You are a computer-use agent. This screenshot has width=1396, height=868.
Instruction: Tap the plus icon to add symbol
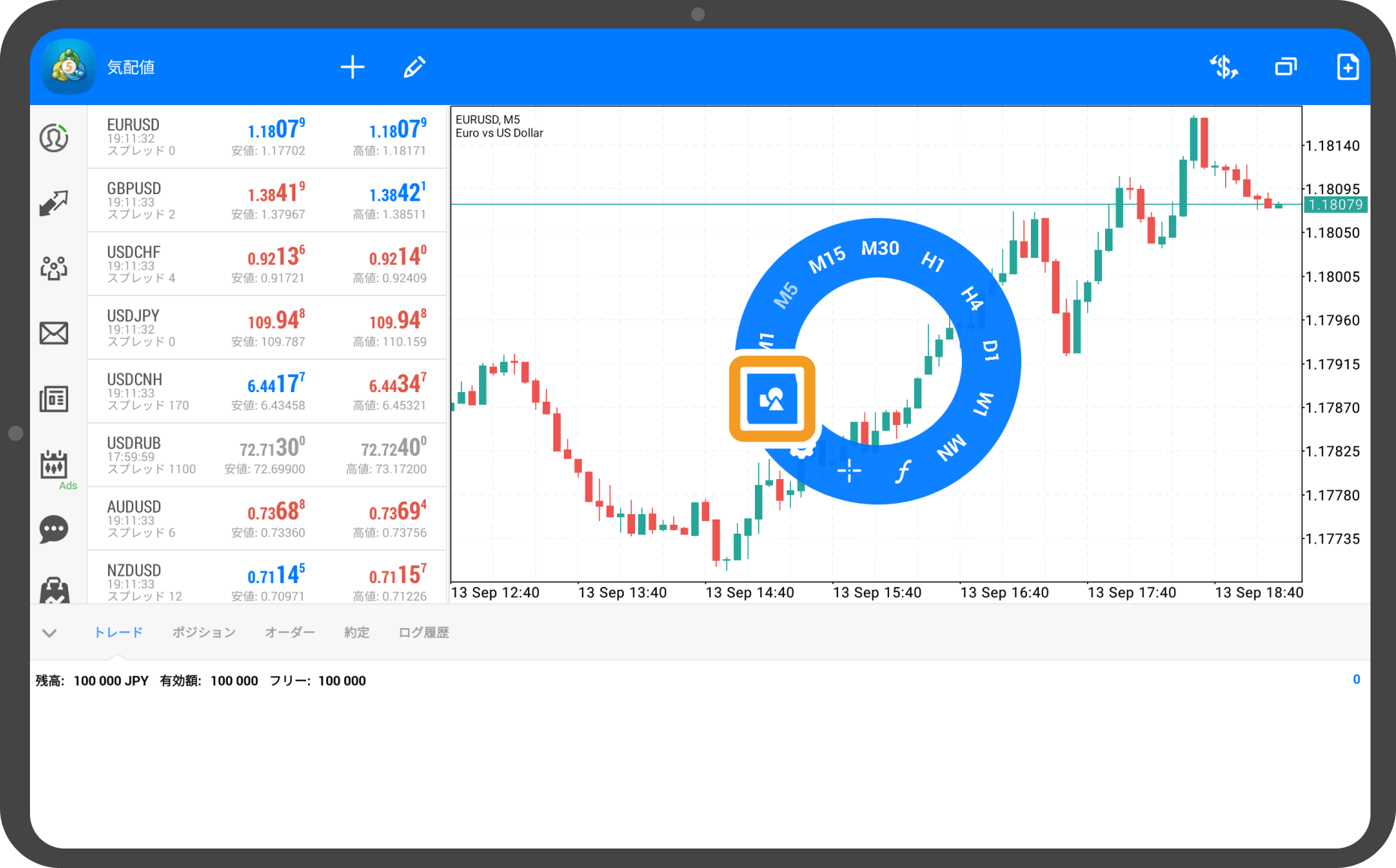point(352,67)
